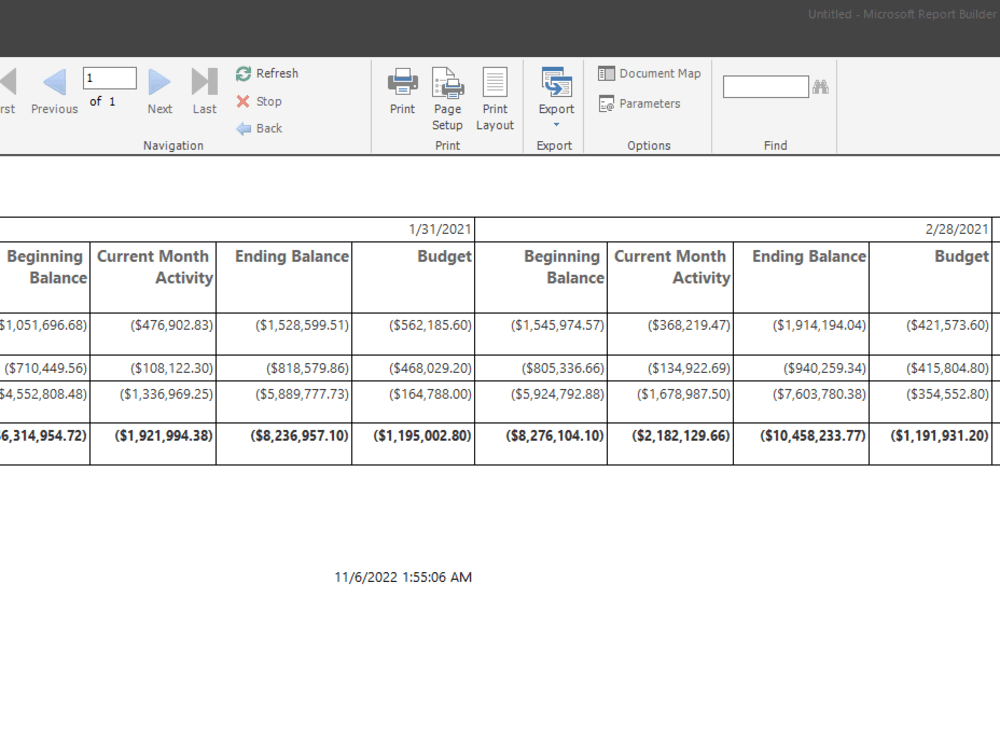Click the First page arrow icon
This screenshot has height=750, width=1000.
coord(8,82)
